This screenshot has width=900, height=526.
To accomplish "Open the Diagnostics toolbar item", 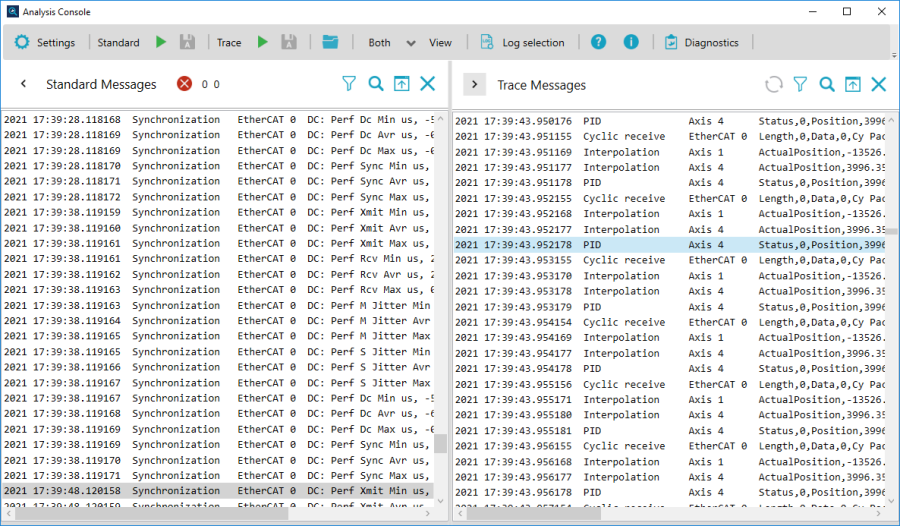I will coord(701,43).
